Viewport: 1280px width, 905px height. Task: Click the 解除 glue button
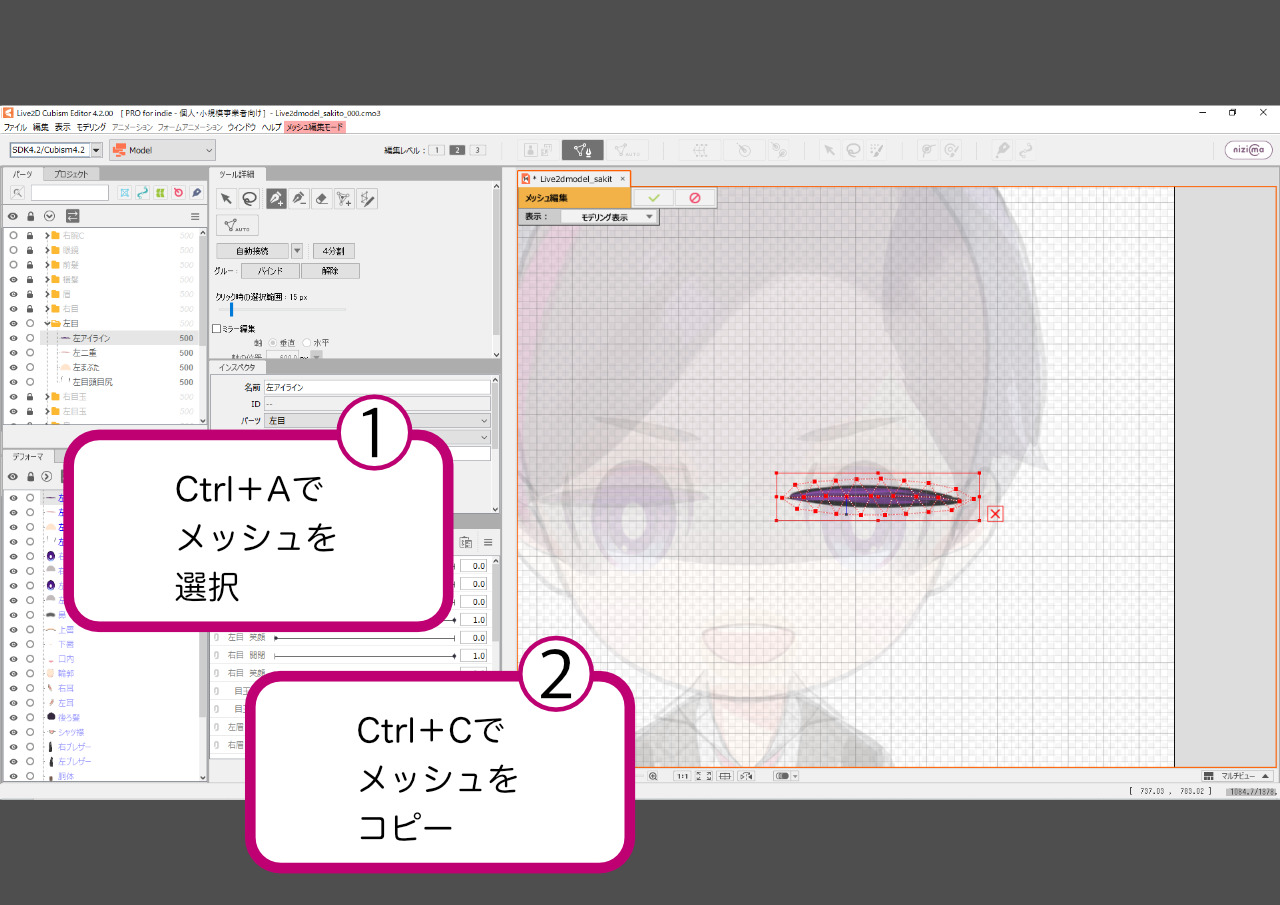tap(329, 271)
